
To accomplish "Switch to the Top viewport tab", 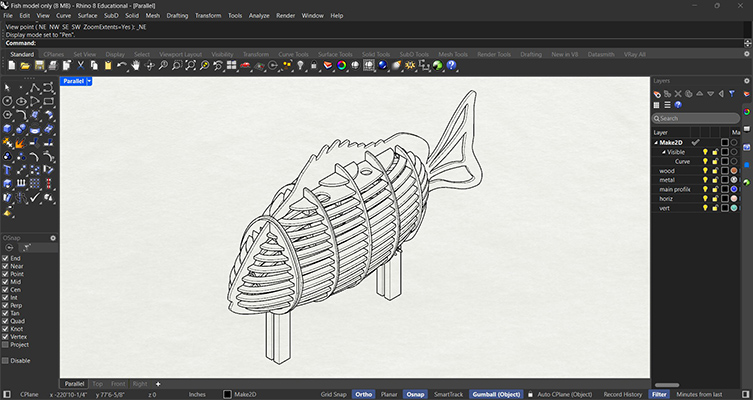I will pos(97,383).
